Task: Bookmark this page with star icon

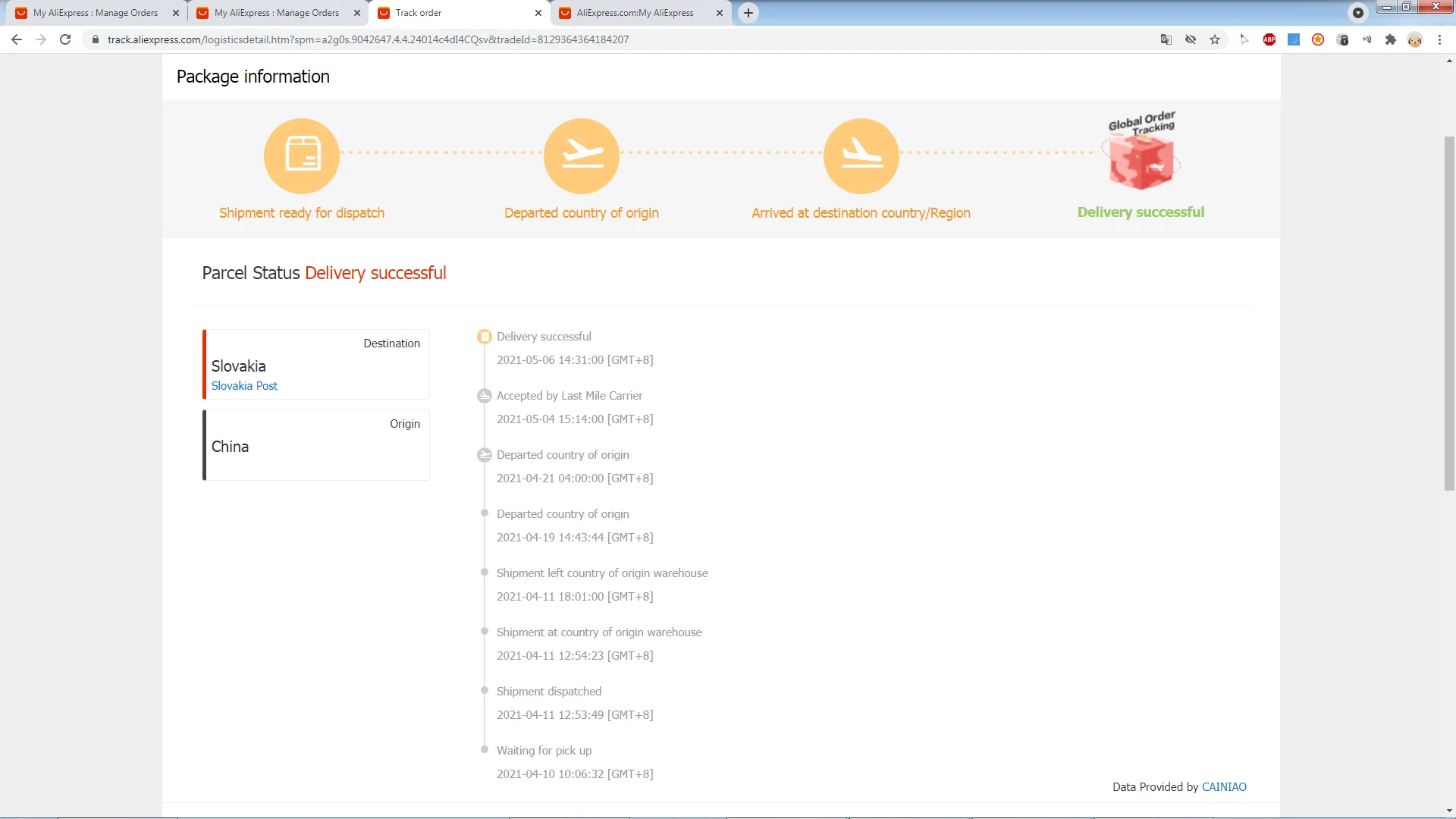Action: click(1215, 39)
